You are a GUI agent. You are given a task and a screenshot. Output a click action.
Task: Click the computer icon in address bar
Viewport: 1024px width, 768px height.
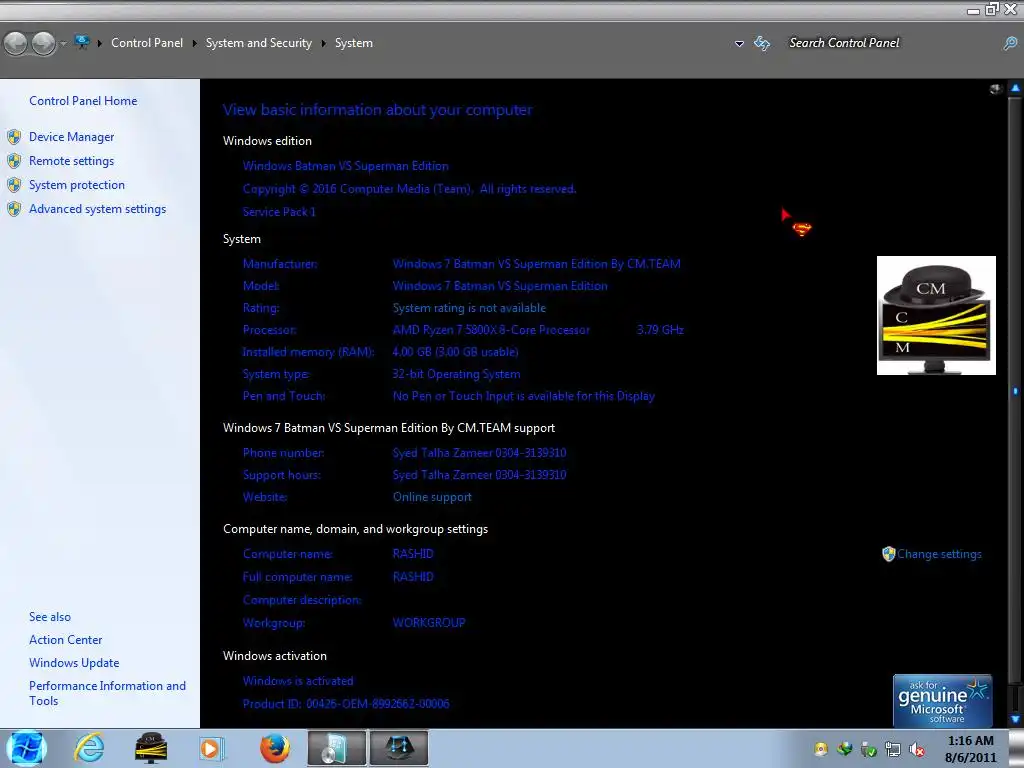point(82,42)
